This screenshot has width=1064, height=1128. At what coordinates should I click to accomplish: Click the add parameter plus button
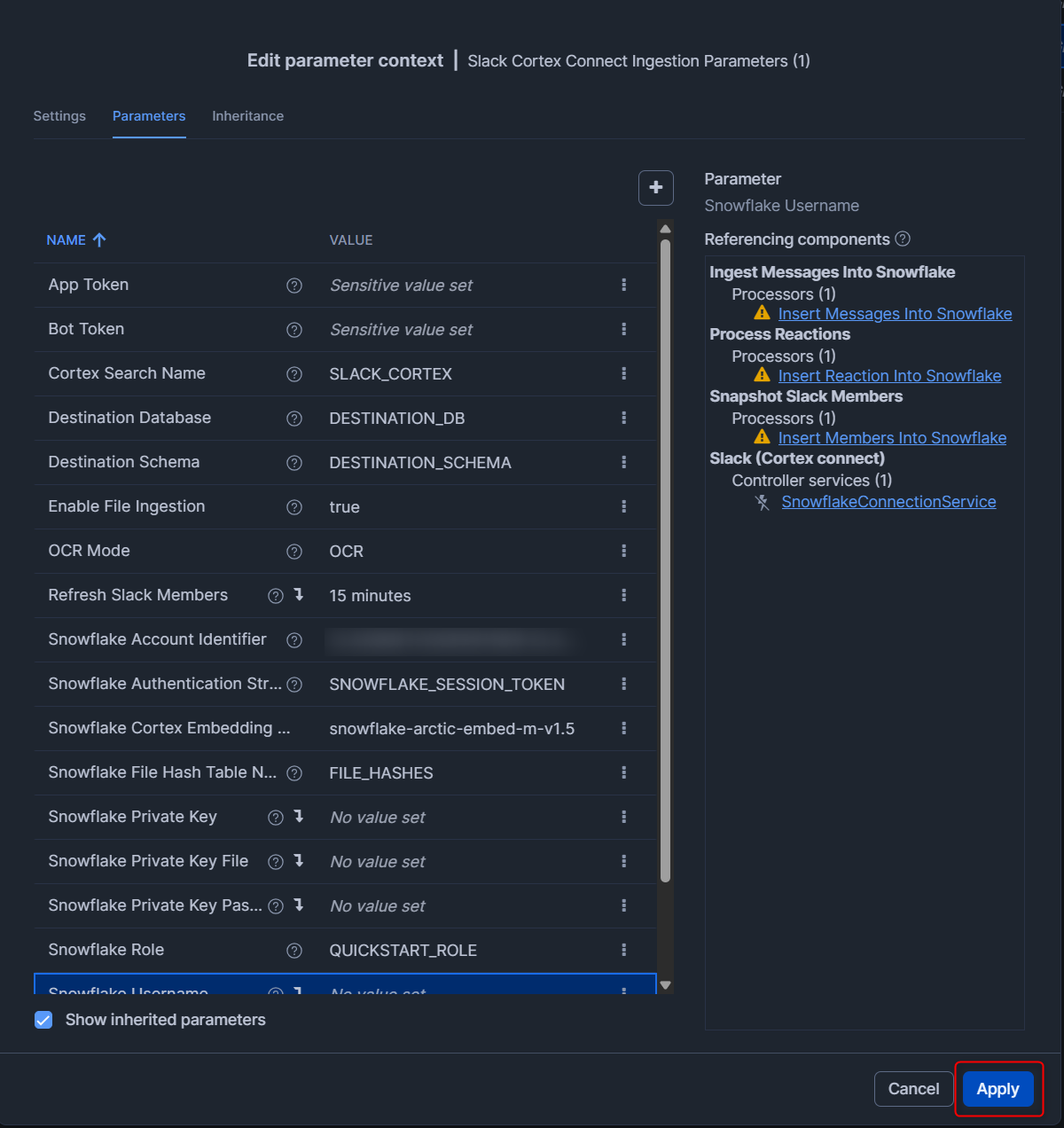pos(656,188)
